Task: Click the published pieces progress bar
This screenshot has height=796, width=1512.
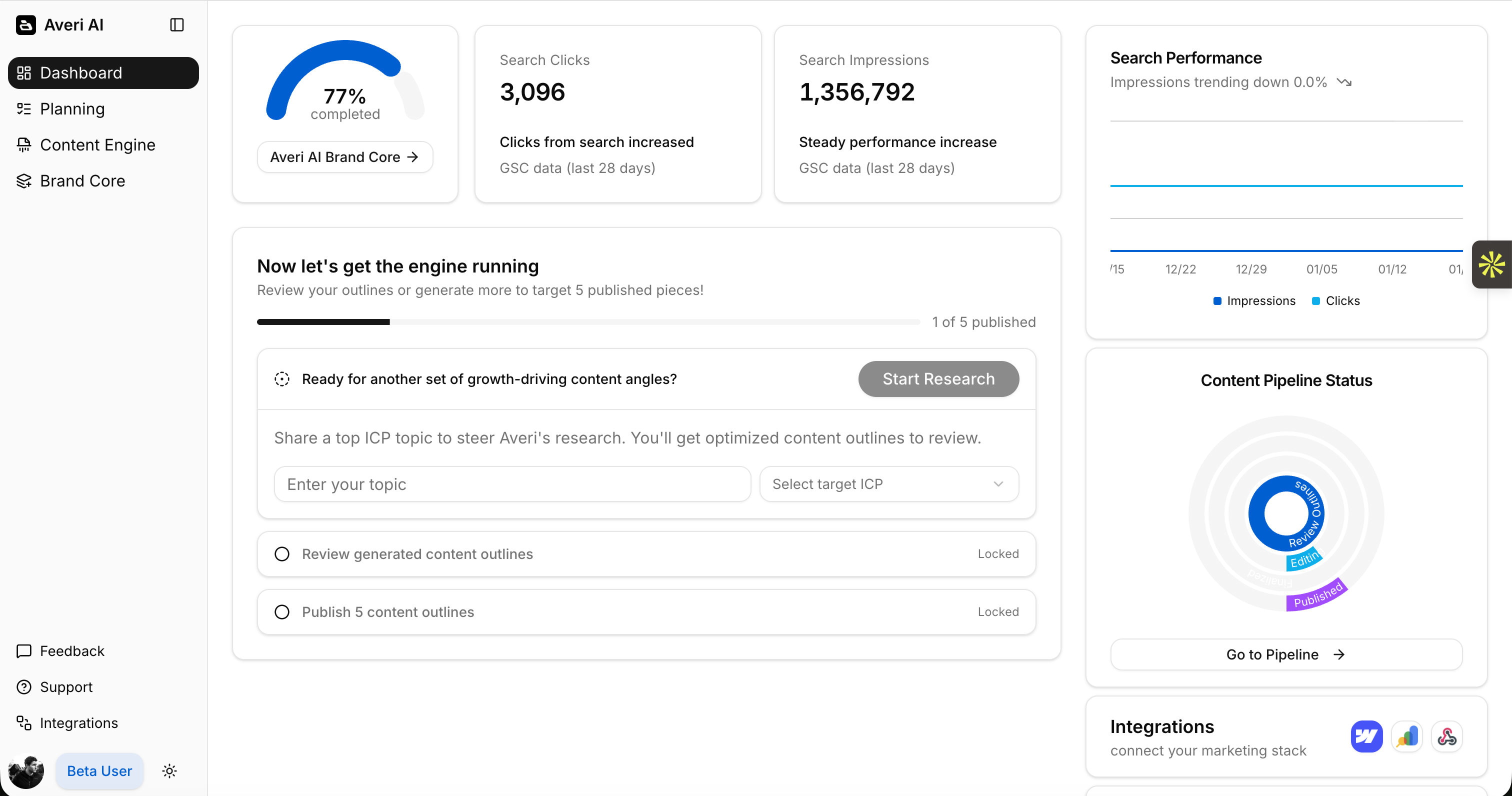Action: coord(587,321)
